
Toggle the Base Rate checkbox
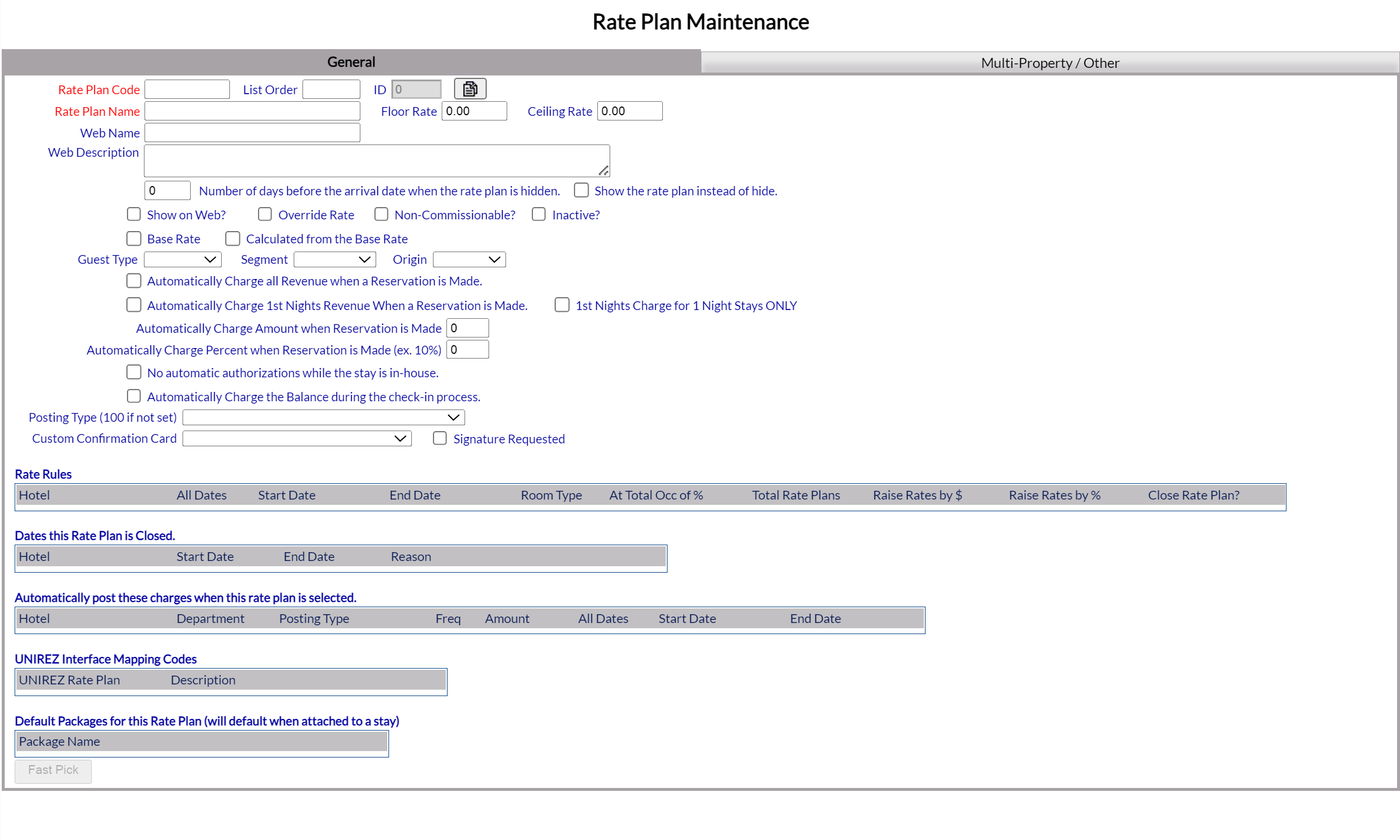point(134,238)
